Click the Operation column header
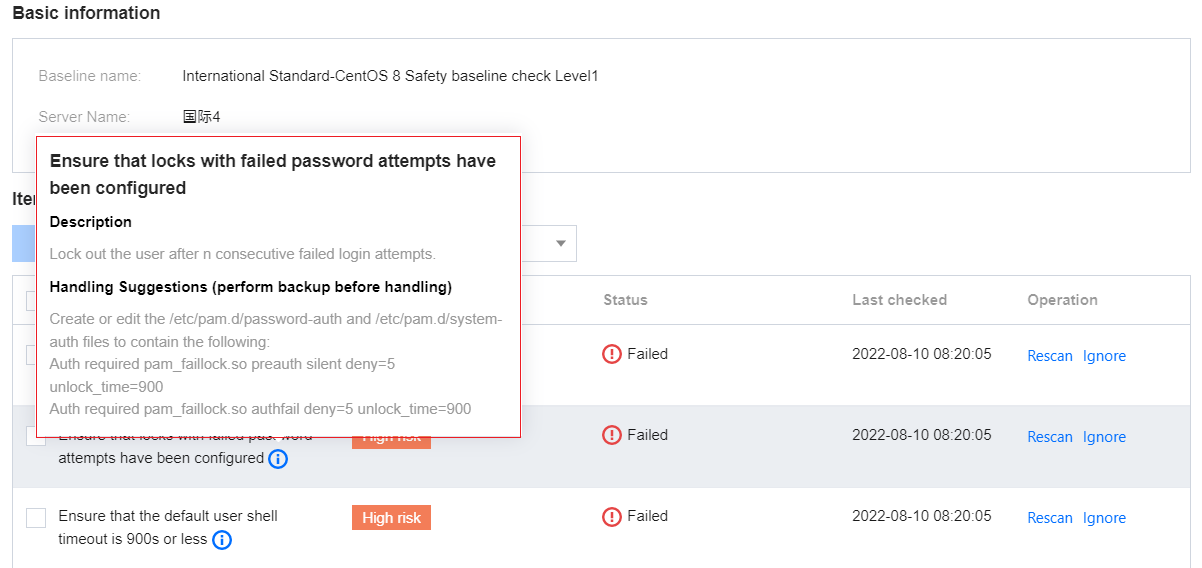 pyautogui.click(x=1062, y=300)
